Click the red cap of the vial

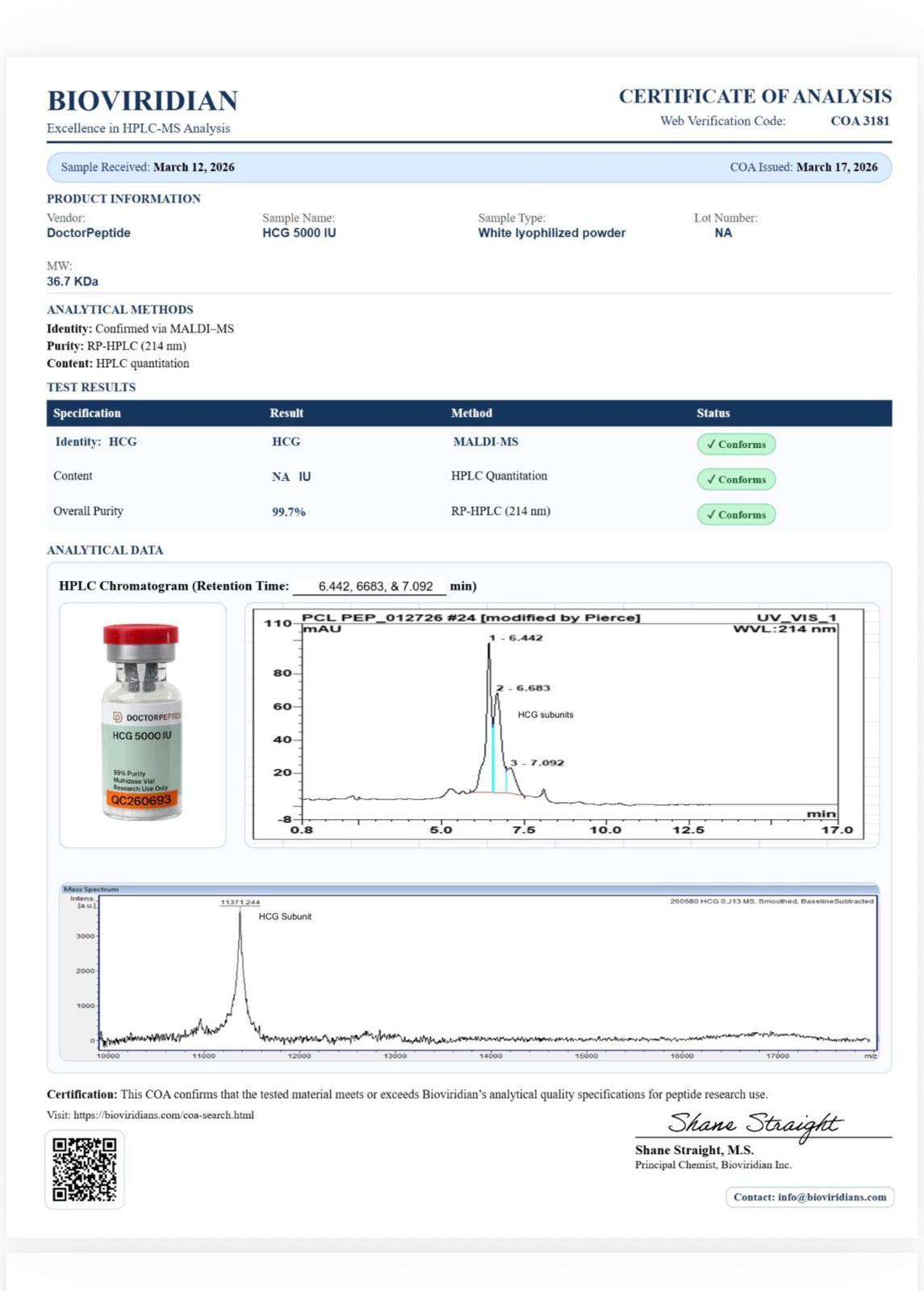[140, 634]
